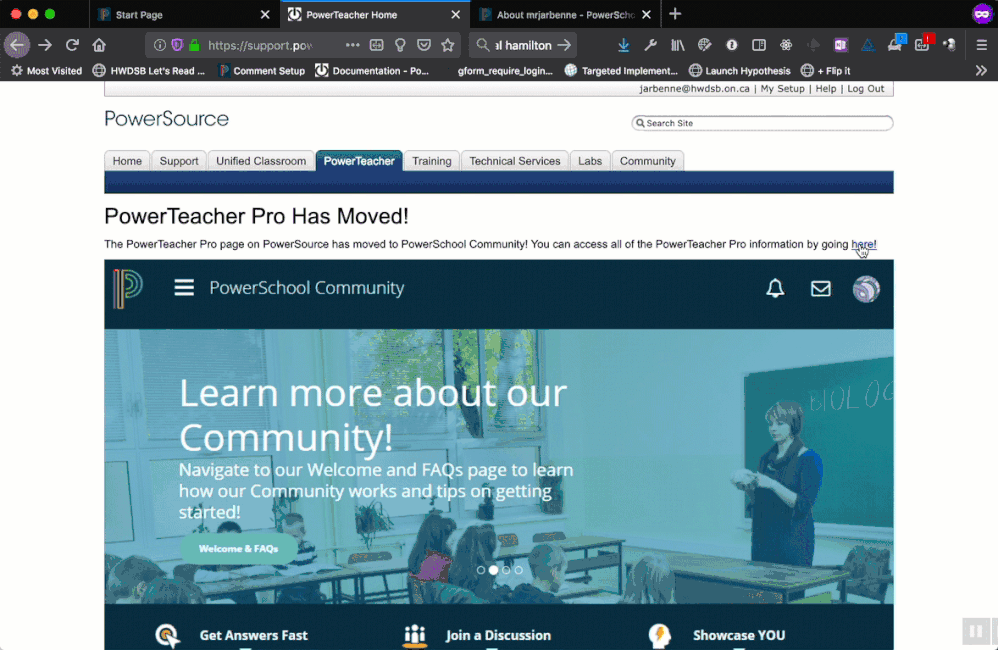Open the browser home page icon
The image size is (998, 650).
[99, 45]
